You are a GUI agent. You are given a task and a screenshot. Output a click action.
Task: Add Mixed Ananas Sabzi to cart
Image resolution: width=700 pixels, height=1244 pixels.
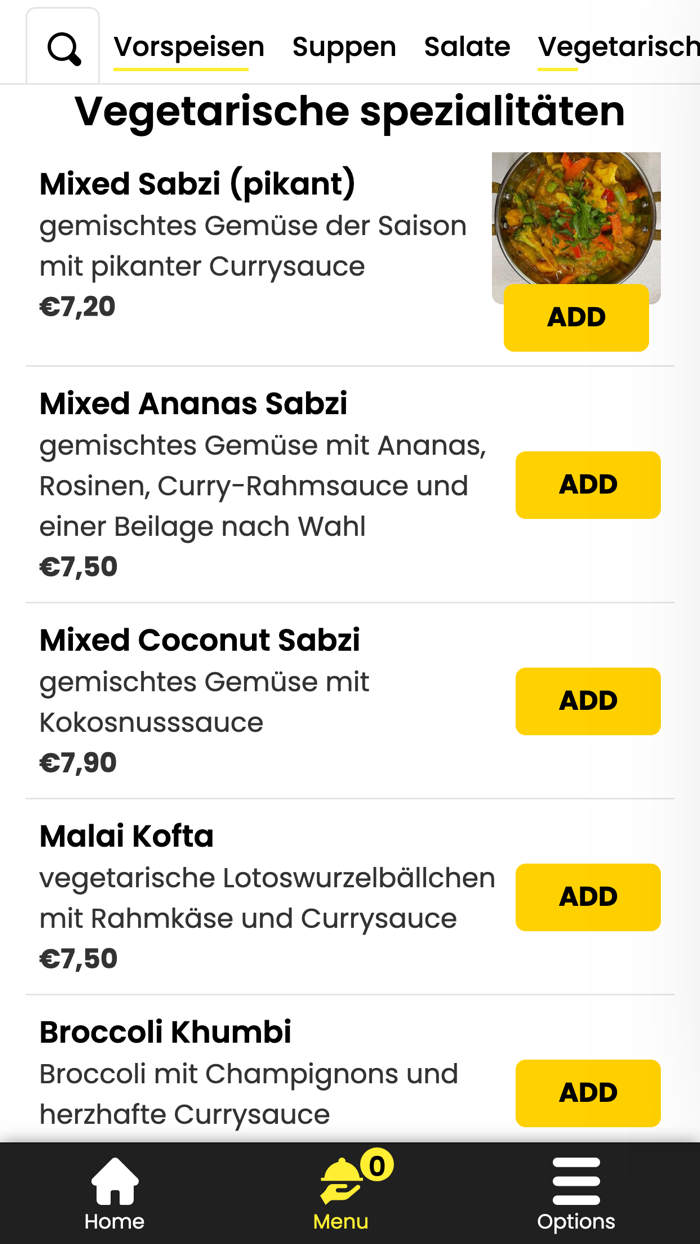click(588, 484)
